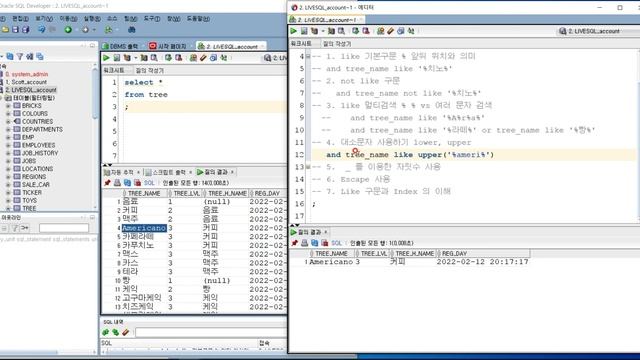640x360 pixels.
Task: Click the green icon in SQL history panel
Action: (106, 333)
